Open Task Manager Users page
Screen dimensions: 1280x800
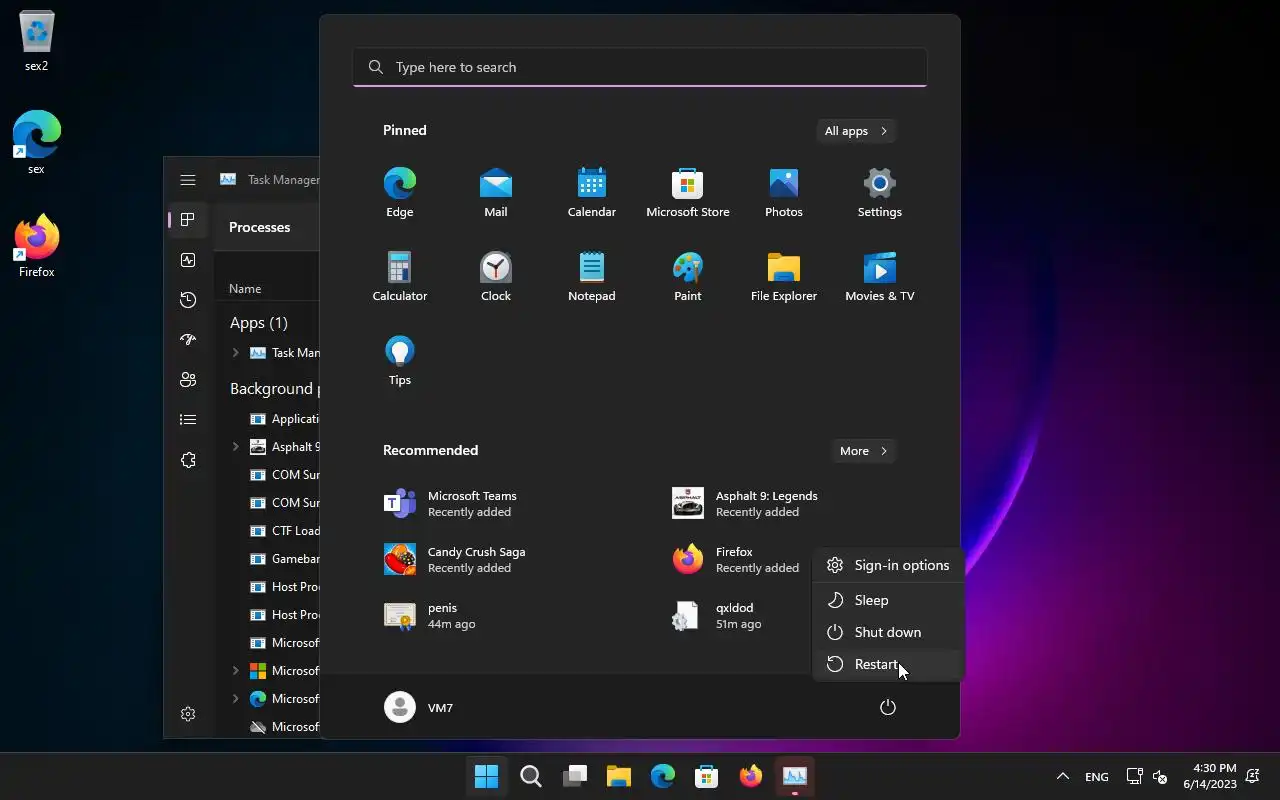[x=188, y=380]
